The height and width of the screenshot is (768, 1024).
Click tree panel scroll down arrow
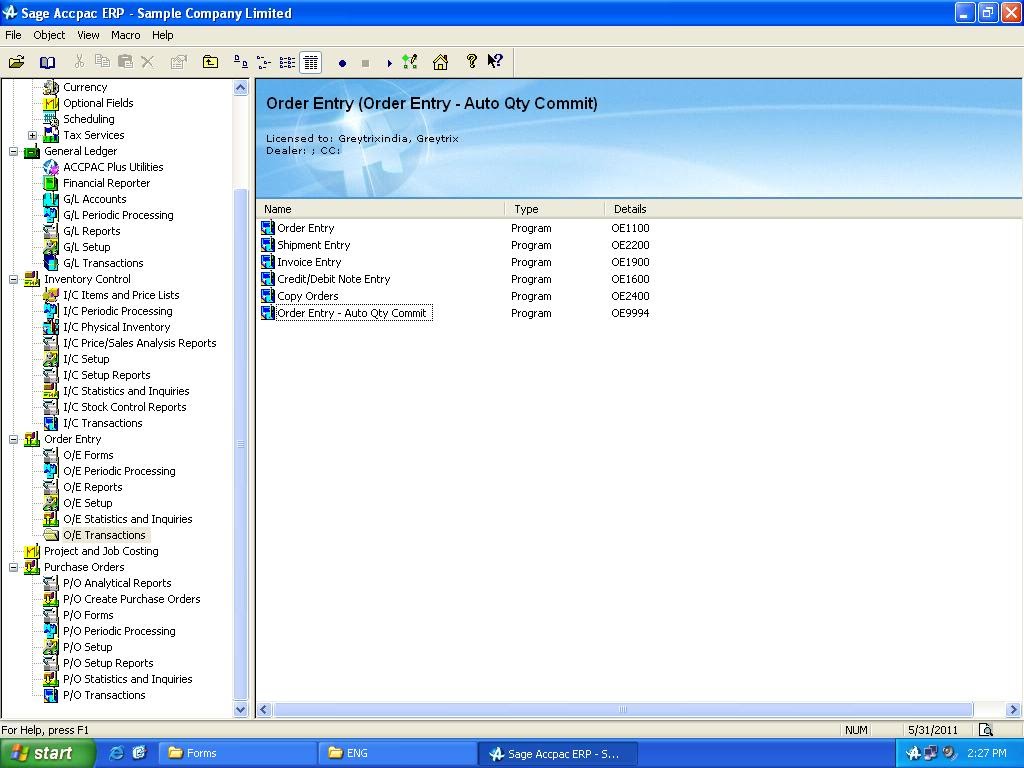click(x=240, y=709)
